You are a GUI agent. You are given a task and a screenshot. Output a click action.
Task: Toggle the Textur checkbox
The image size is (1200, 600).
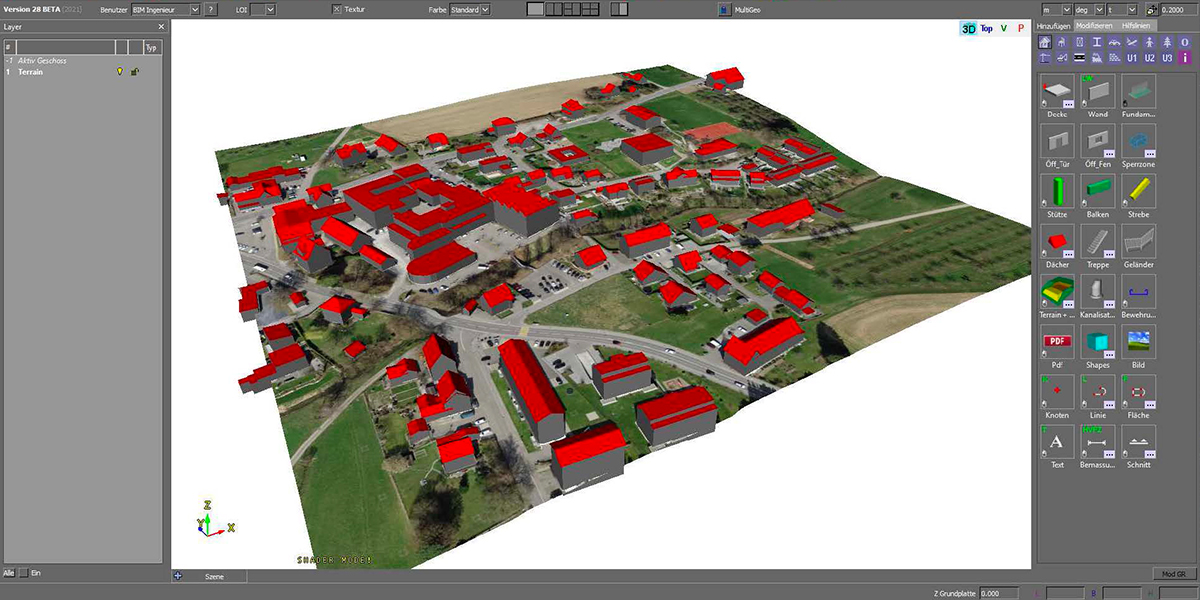coord(337,9)
